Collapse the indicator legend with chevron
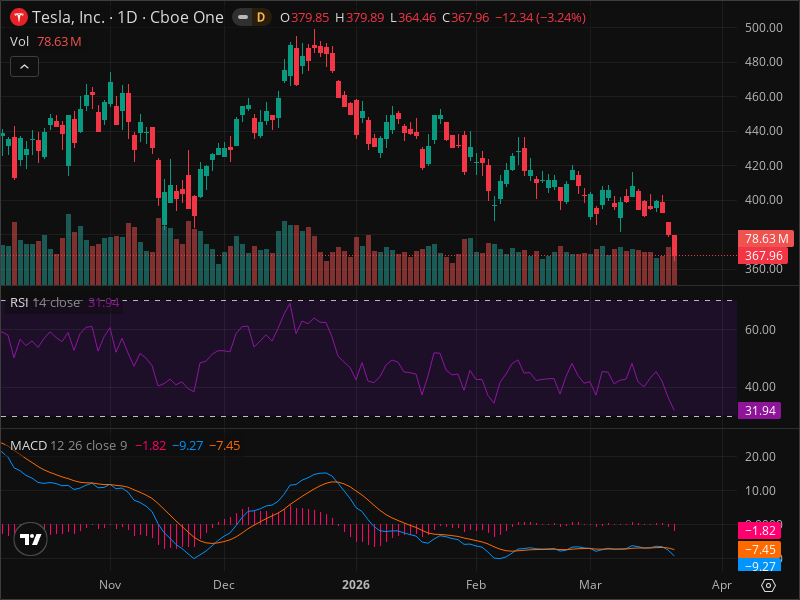 coord(24,67)
